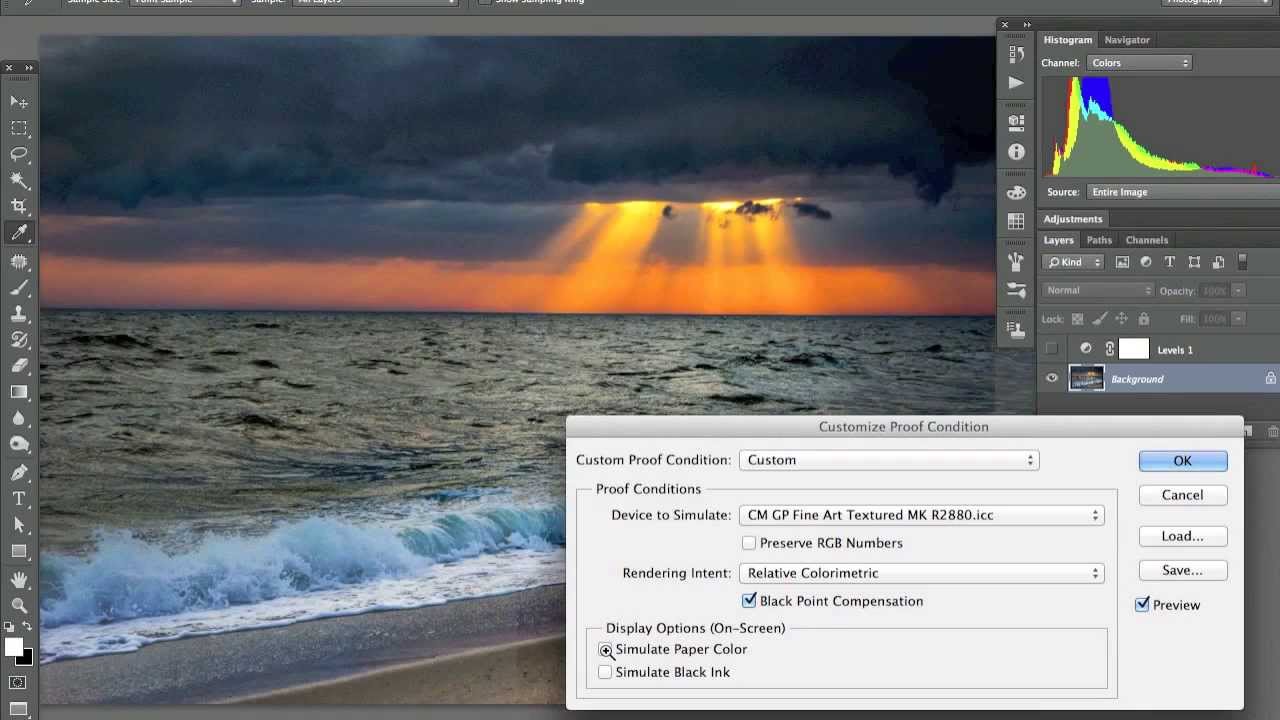The width and height of the screenshot is (1280, 720).
Task: Open the Clone Source panel icon
Action: (1016, 330)
